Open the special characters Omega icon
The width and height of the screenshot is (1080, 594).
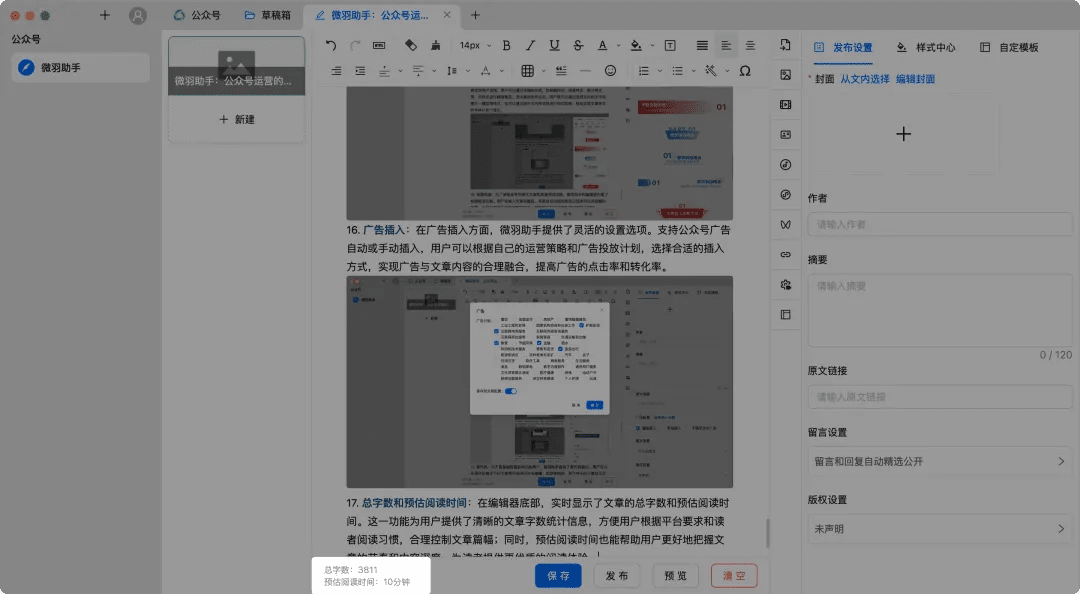(744, 71)
